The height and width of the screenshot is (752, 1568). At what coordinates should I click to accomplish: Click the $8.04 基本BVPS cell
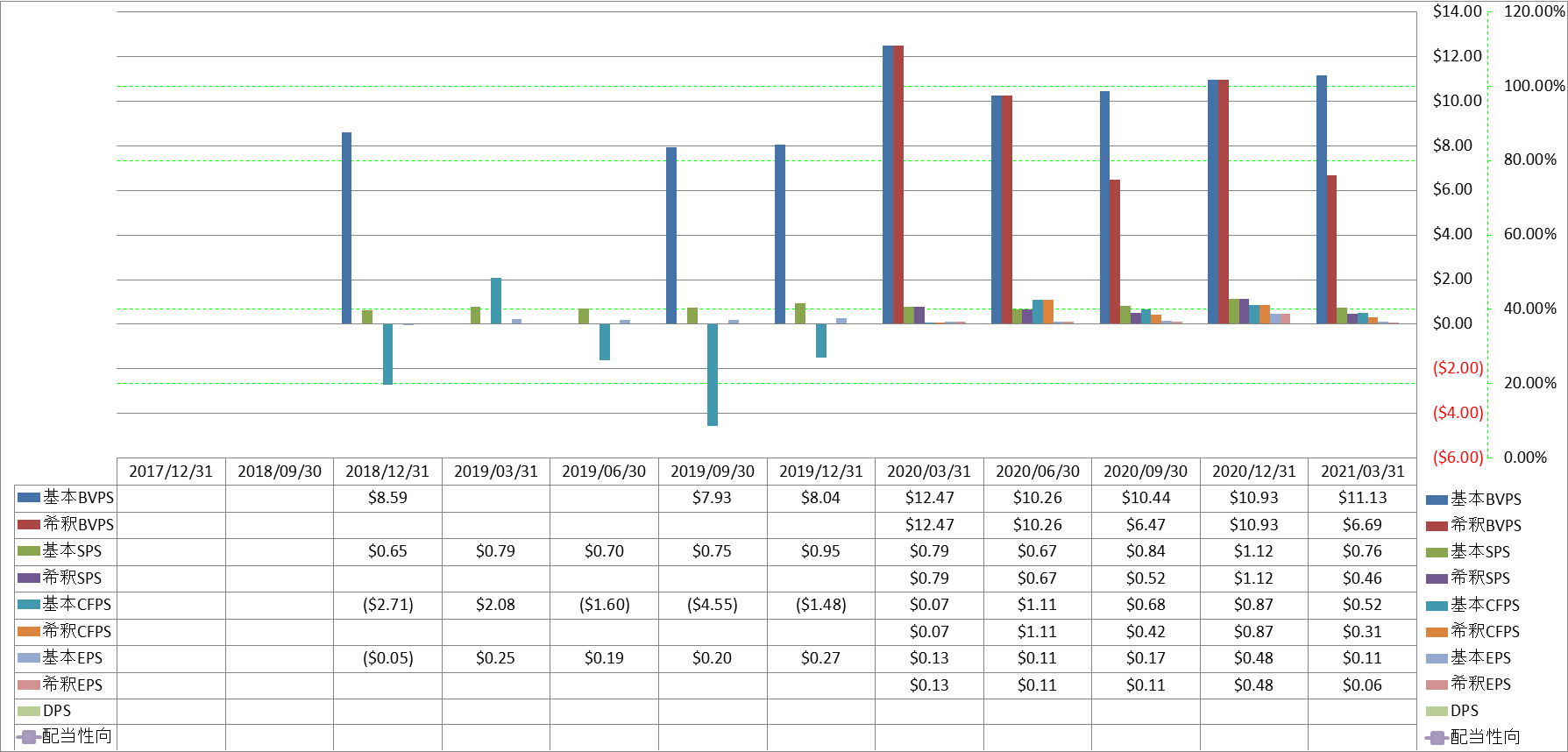tap(821, 498)
